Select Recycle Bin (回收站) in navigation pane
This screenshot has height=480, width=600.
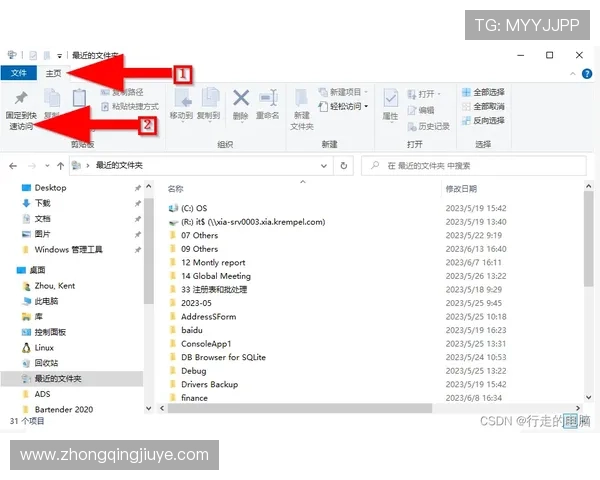(x=47, y=363)
